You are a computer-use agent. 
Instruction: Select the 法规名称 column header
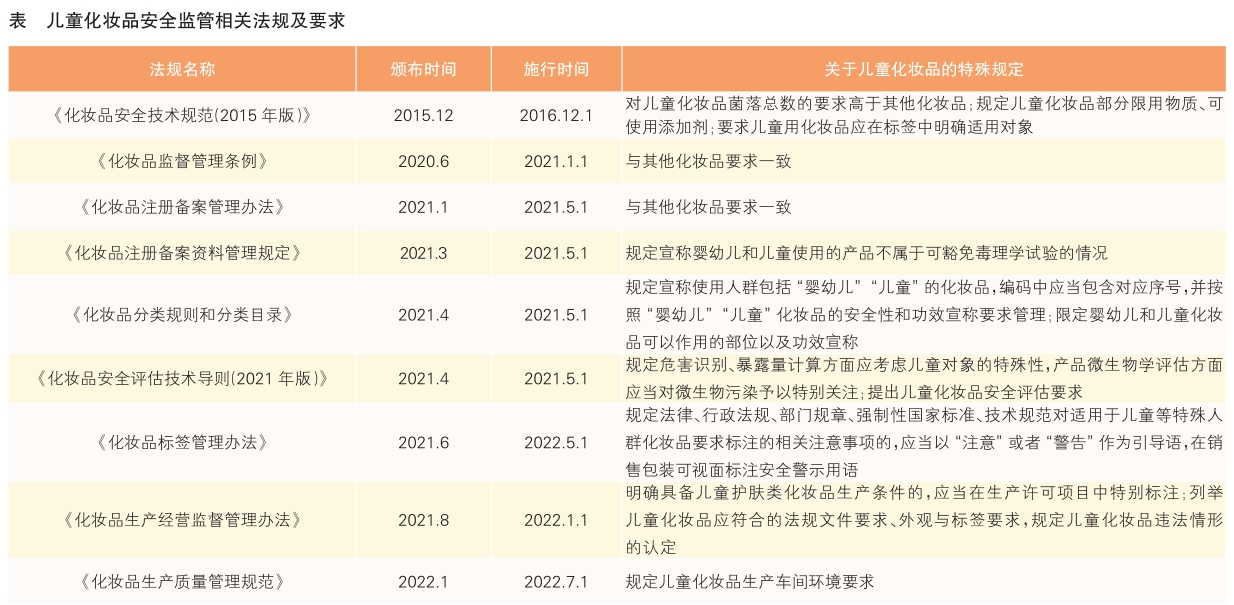[182, 69]
